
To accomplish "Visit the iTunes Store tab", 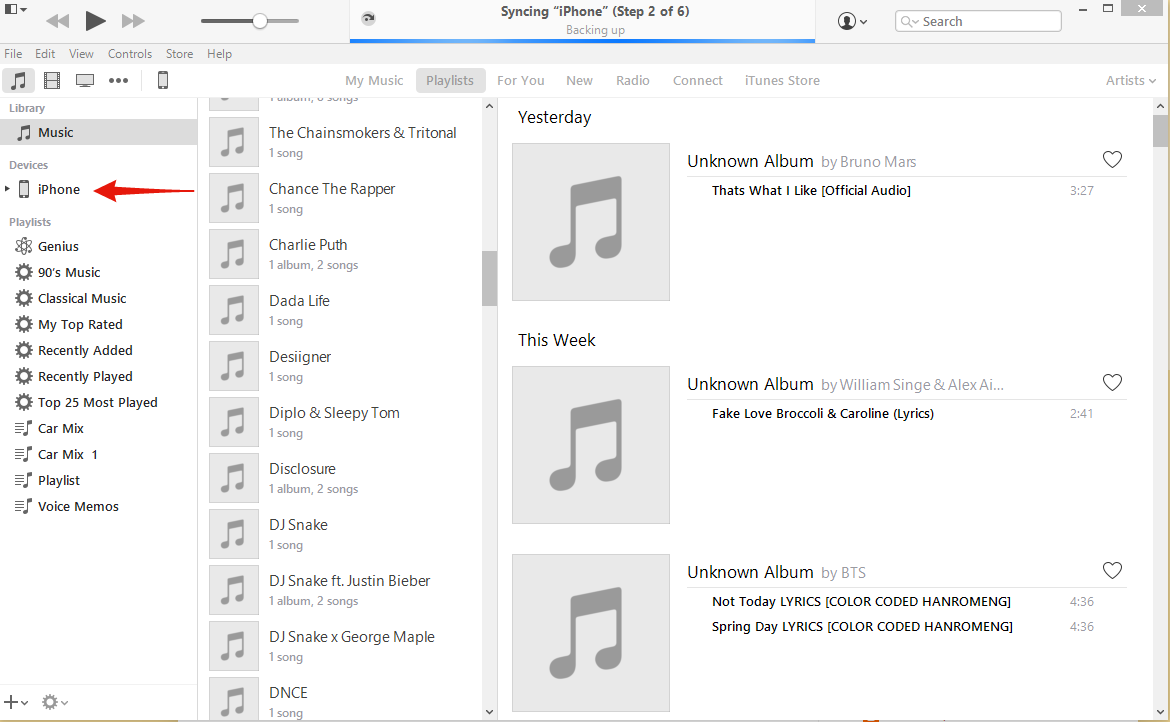I will coord(782,81).
